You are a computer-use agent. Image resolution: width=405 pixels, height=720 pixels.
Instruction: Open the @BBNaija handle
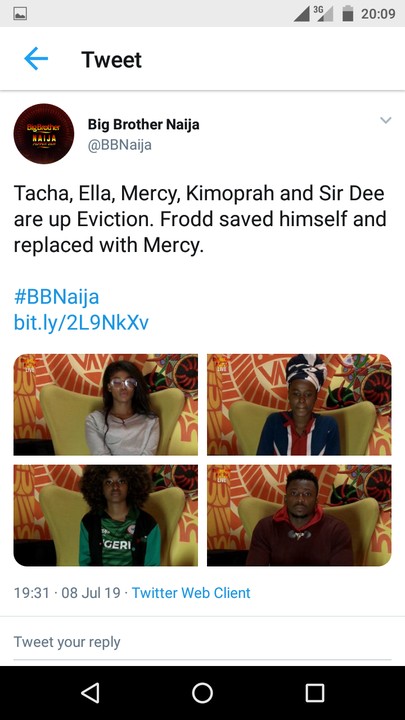tap(119, 145)
